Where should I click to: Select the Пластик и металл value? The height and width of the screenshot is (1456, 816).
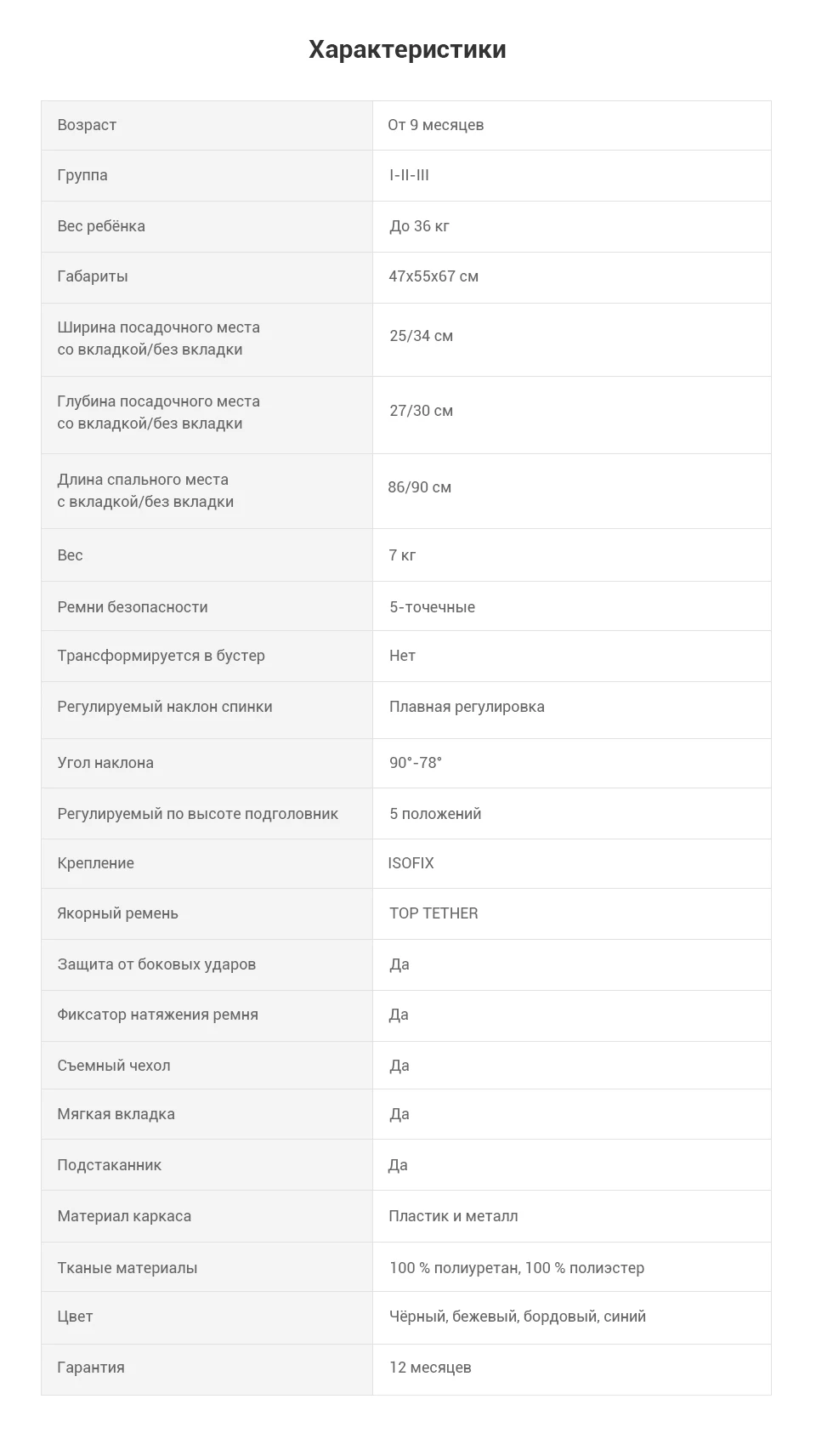point(453,1216)
